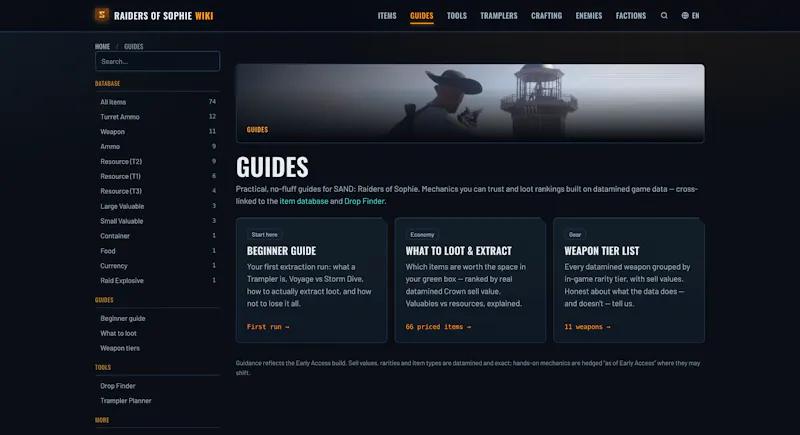The height and width of the screenshot is (435, 800).
Task: Open Currency category
Action: tap(158, 265)
